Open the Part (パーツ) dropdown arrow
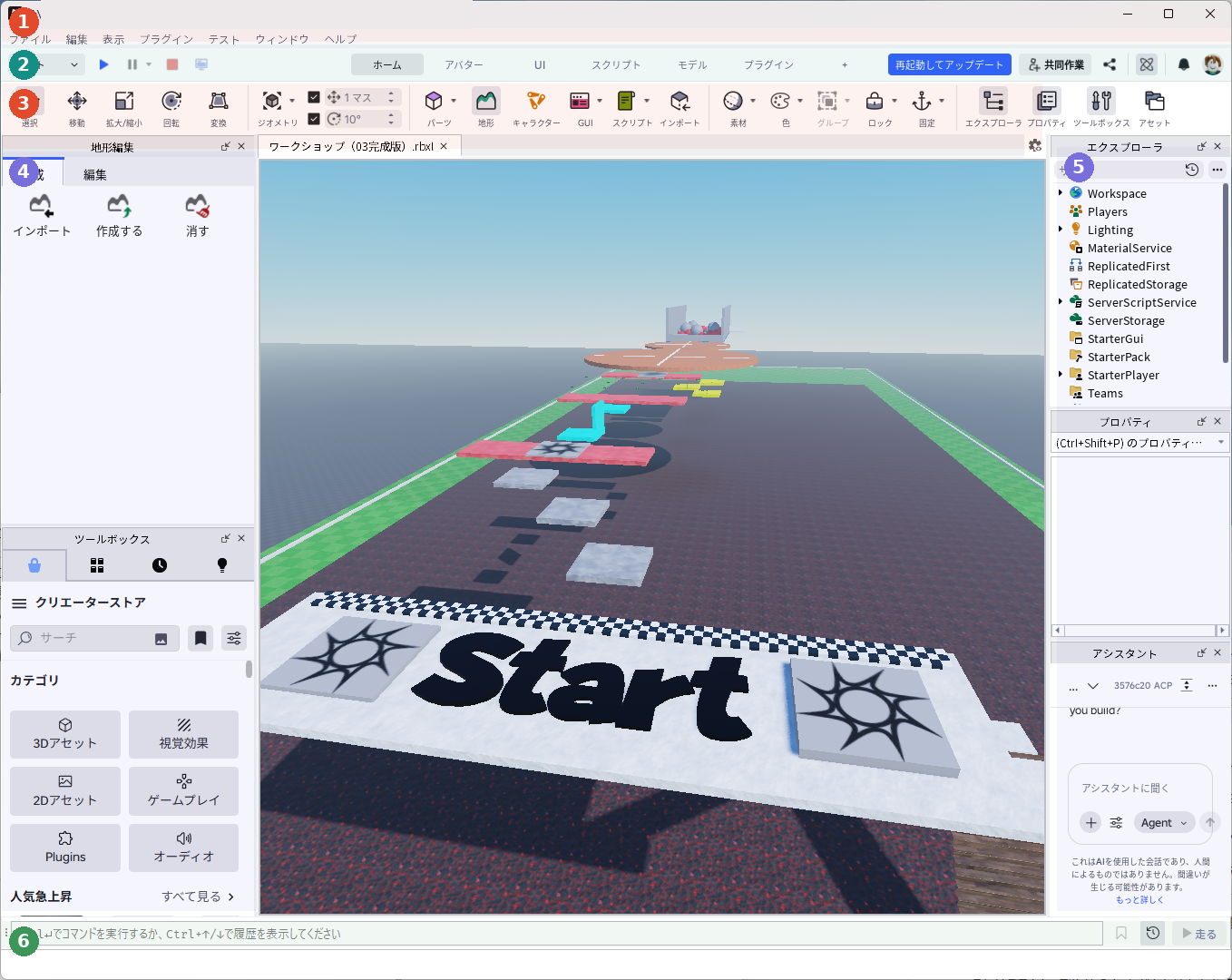 click(454, 101)
